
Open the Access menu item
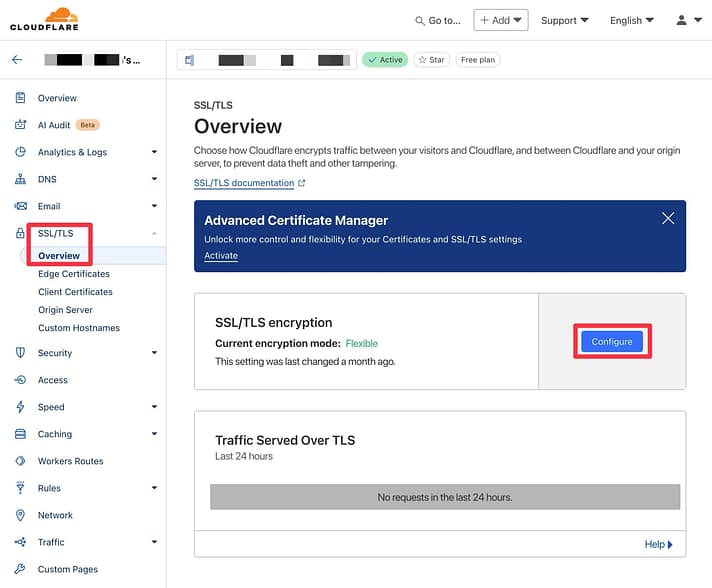point(53,380)
